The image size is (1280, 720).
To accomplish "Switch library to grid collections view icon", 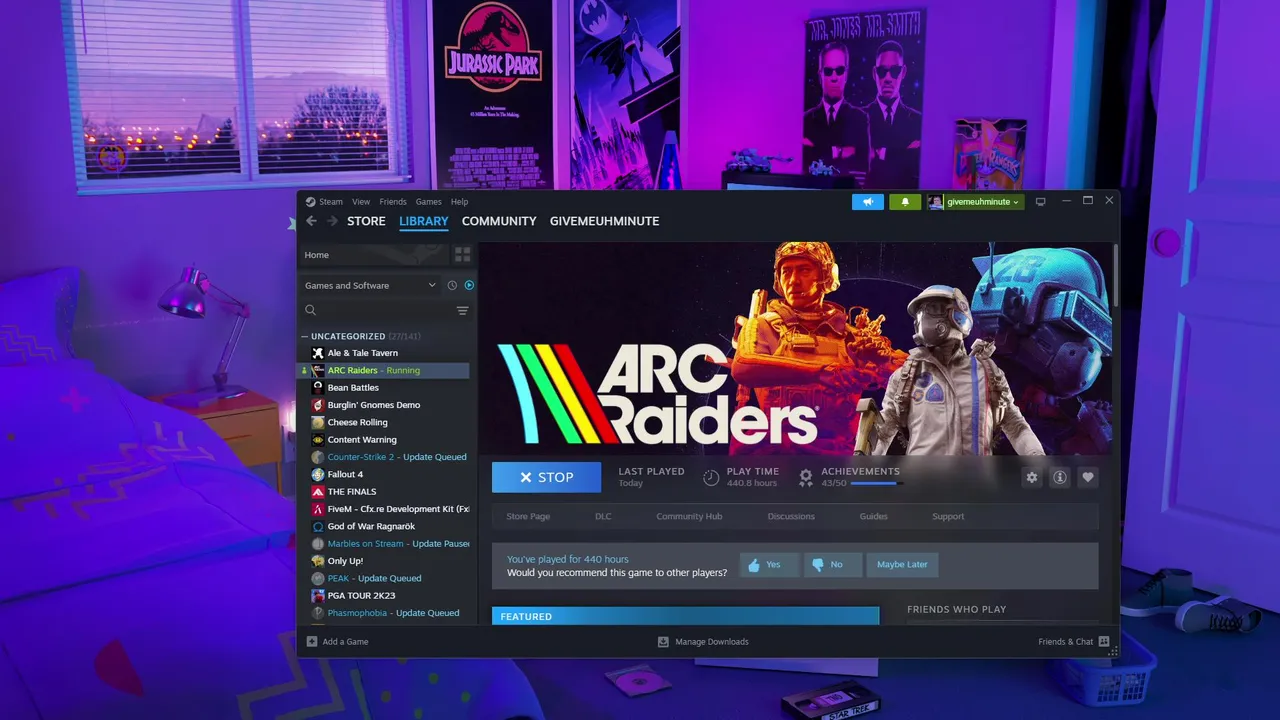I will (462, 255).
